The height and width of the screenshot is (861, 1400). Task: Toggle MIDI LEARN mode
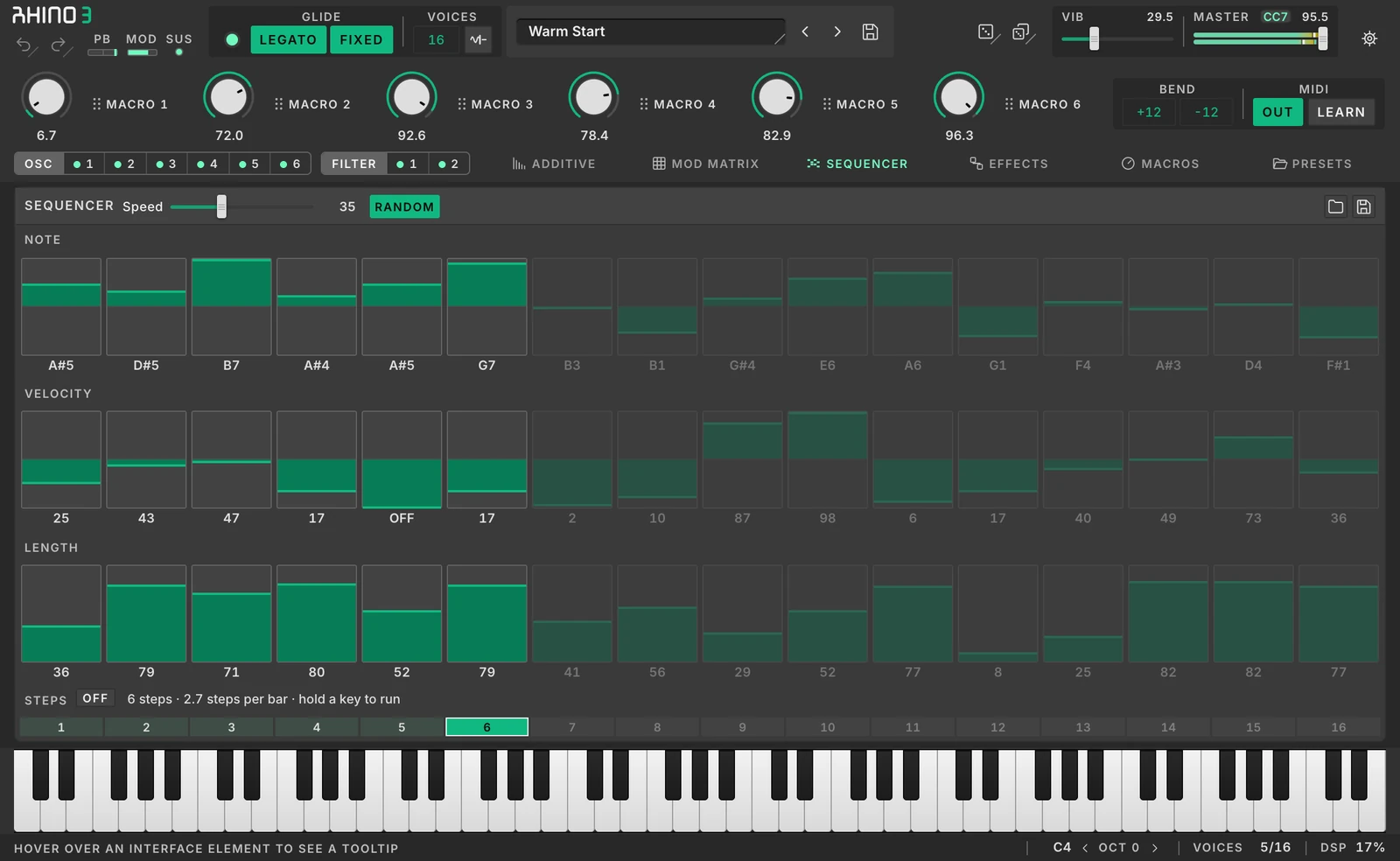[x=1340, y=112]
